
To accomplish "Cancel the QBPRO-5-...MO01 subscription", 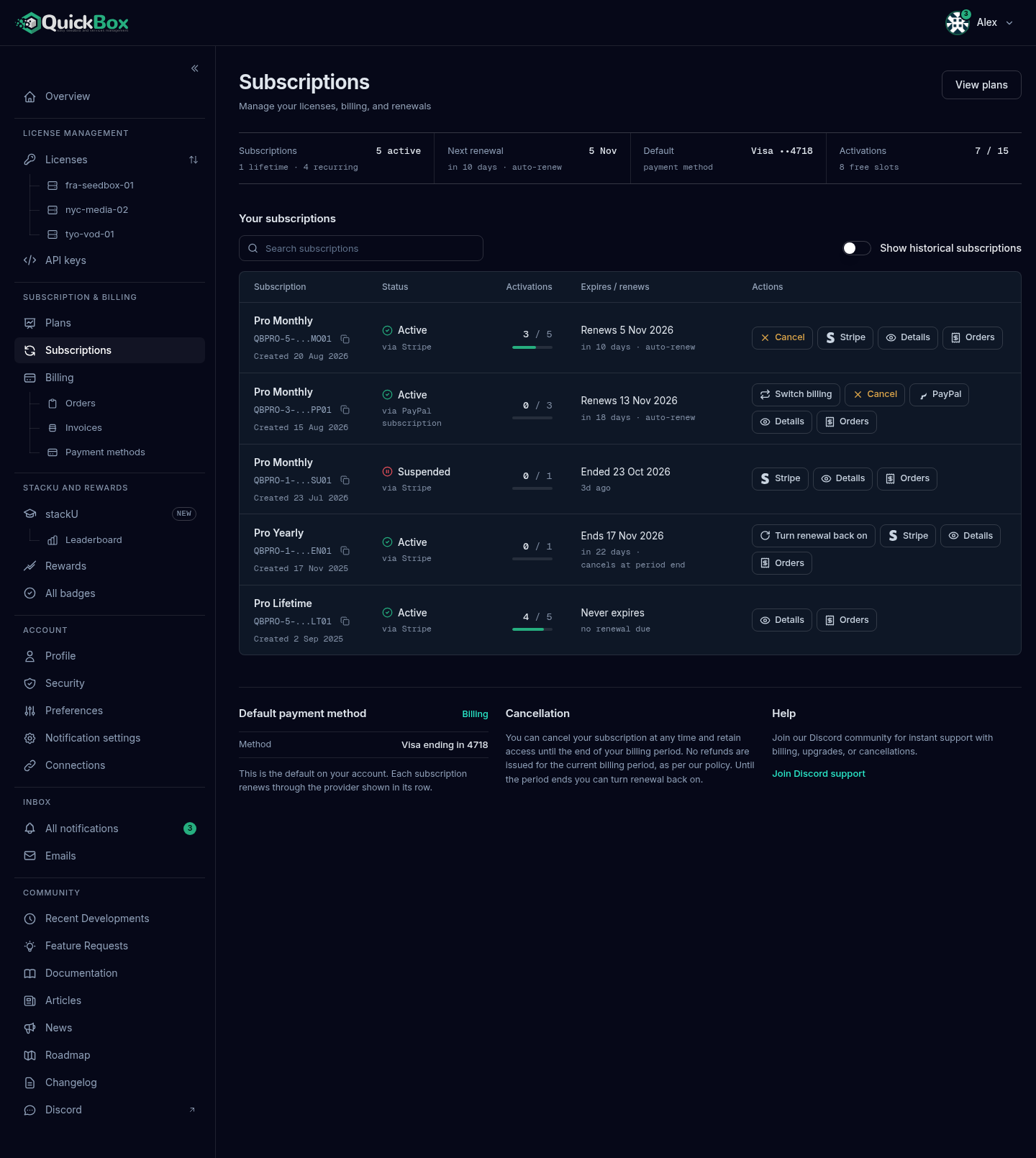I will (x=783, y=338).
